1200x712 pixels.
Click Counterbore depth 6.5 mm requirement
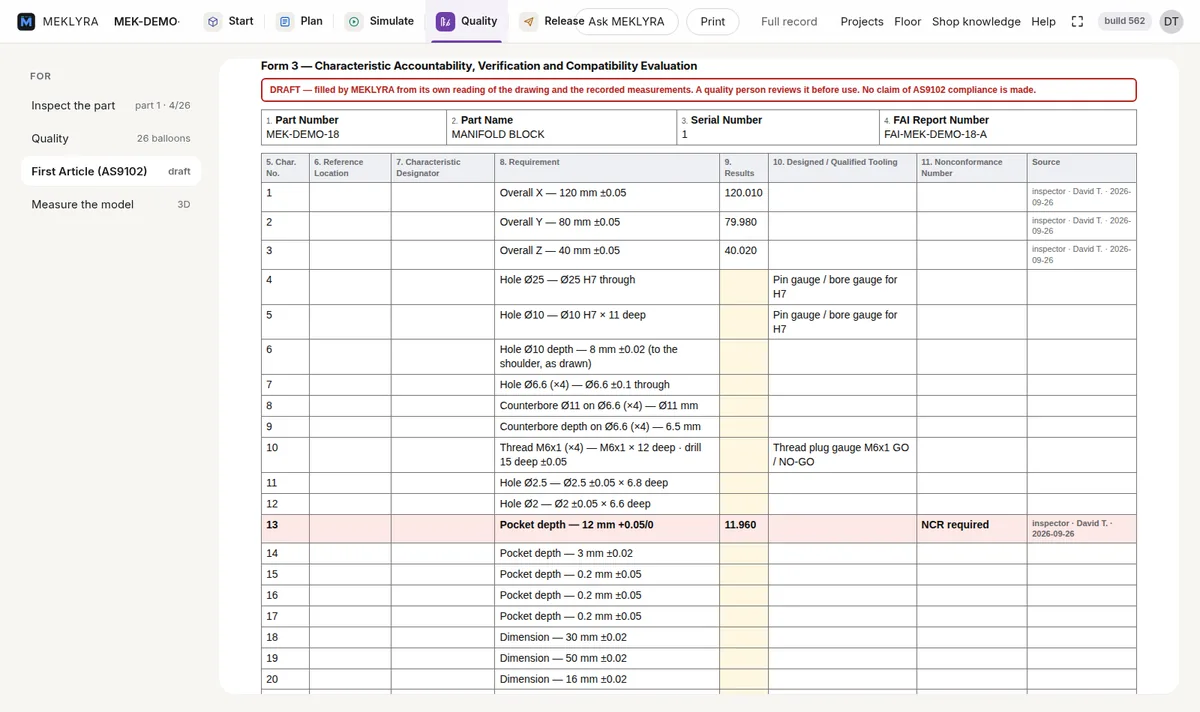point(600,427)
